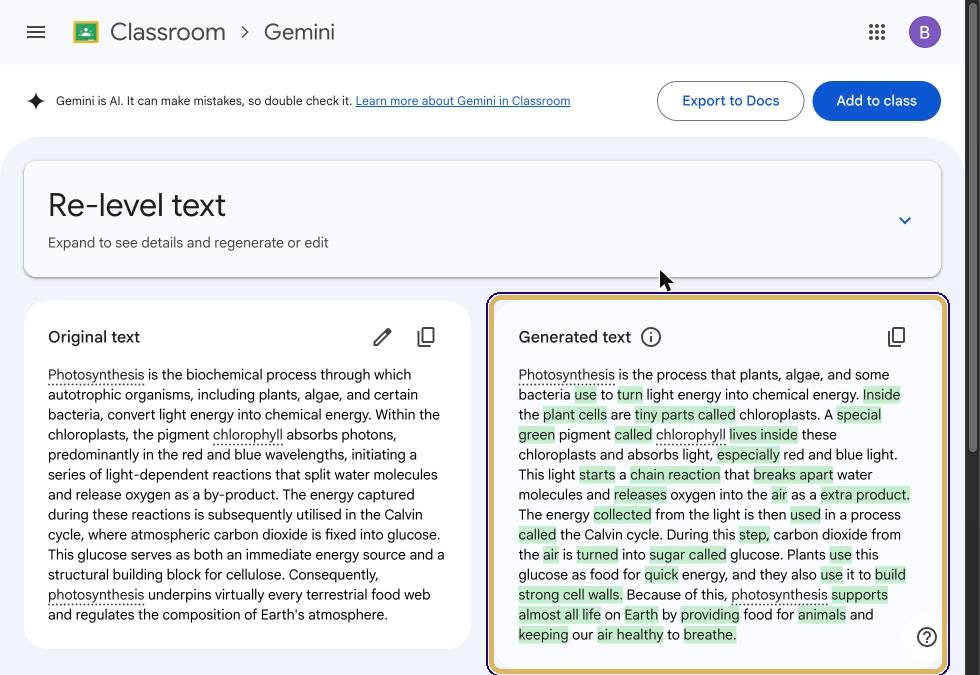Edit original text with pencil icon
980x675 pixels.
click(x=382, y=337)
